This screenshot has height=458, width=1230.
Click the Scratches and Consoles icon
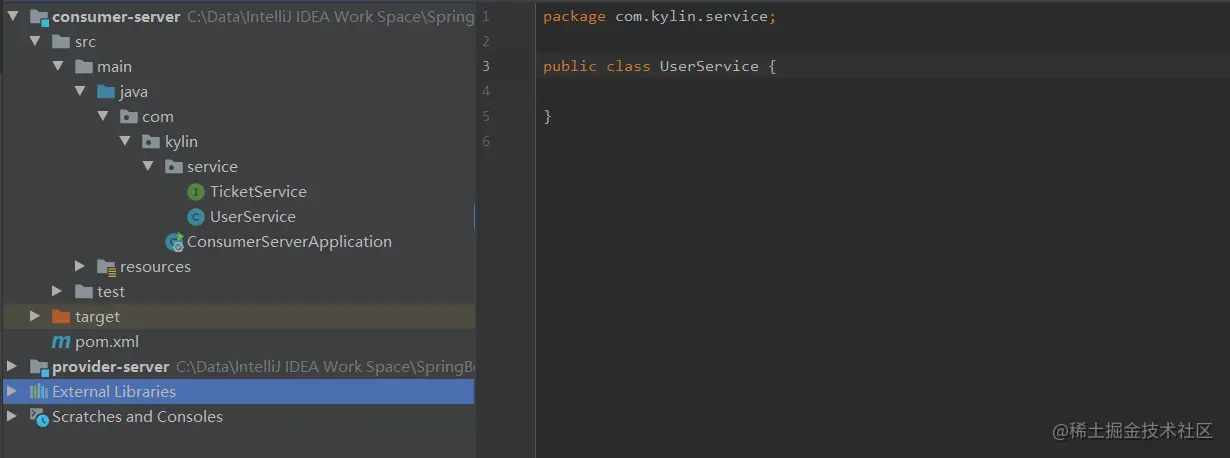click(x=39, y=417)
